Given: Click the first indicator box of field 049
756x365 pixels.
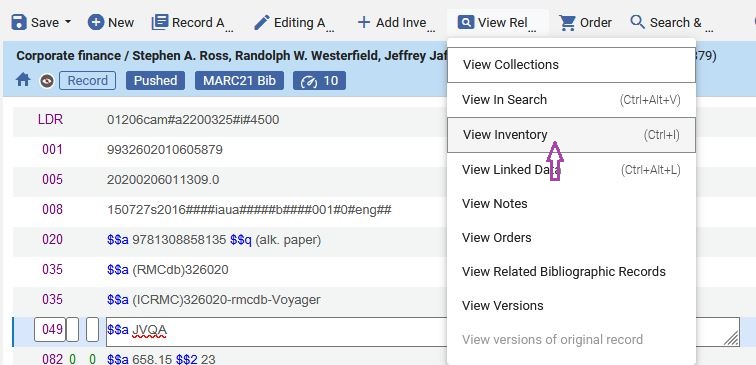Looking at the screenshot, I should (x=72, y=330).
